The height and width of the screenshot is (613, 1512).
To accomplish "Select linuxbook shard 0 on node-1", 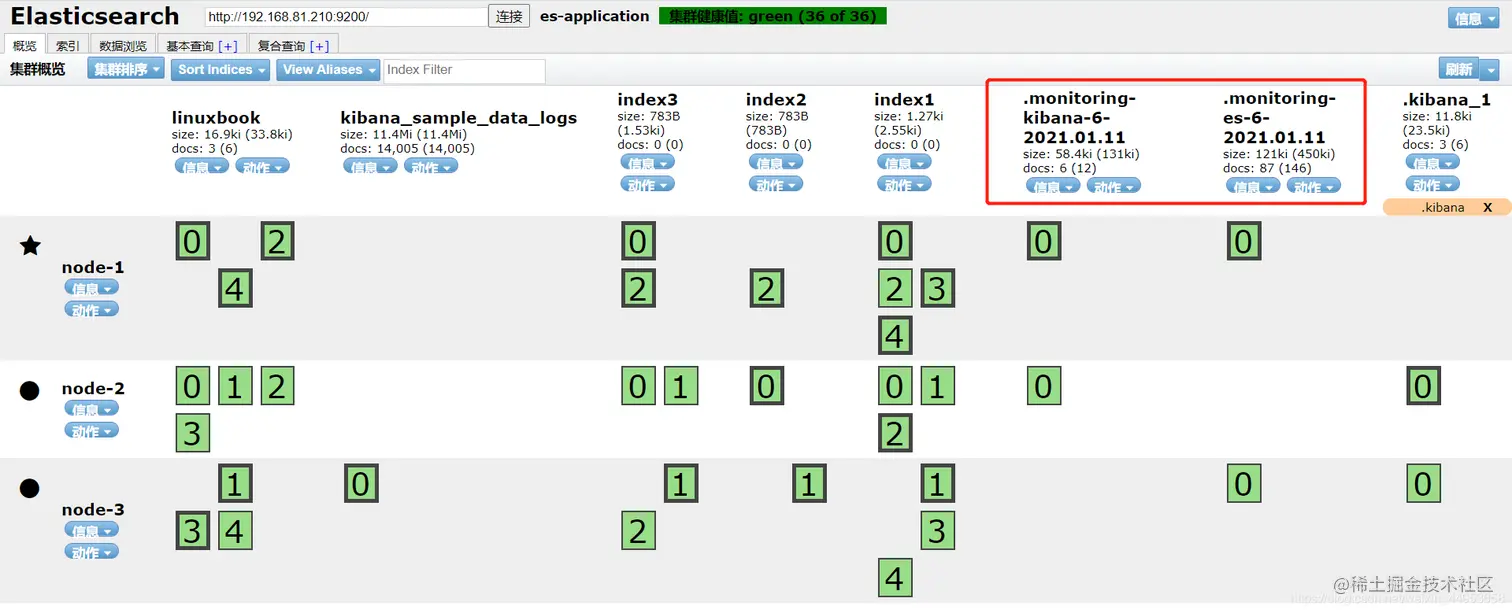I will click(193, 242).
